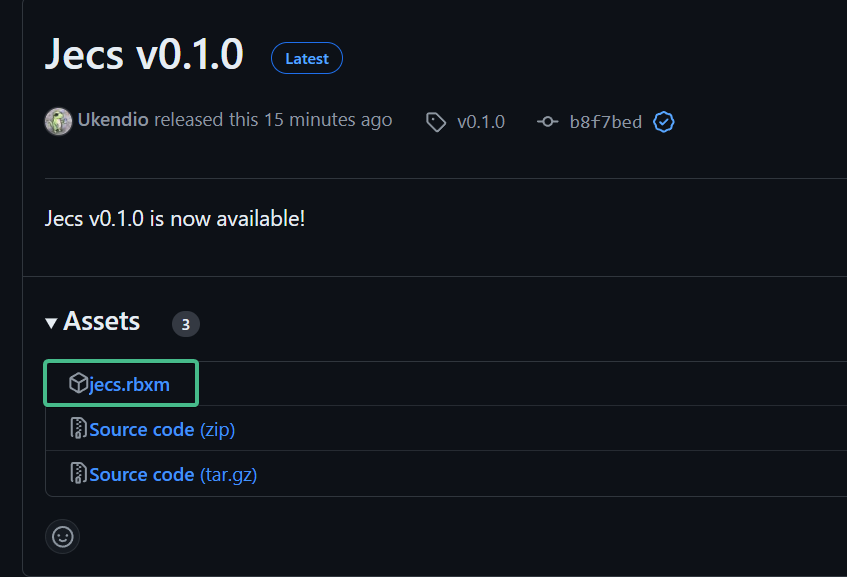This screenshot has width=847, height=577.
Task: Click the commit icon before b8f7bed
Action: (x=547, y=122)
